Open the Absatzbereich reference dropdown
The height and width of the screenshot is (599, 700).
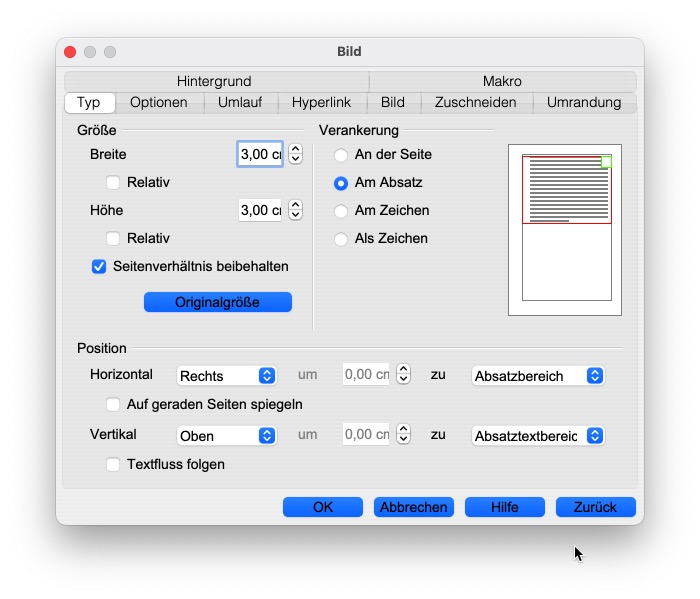538,376
